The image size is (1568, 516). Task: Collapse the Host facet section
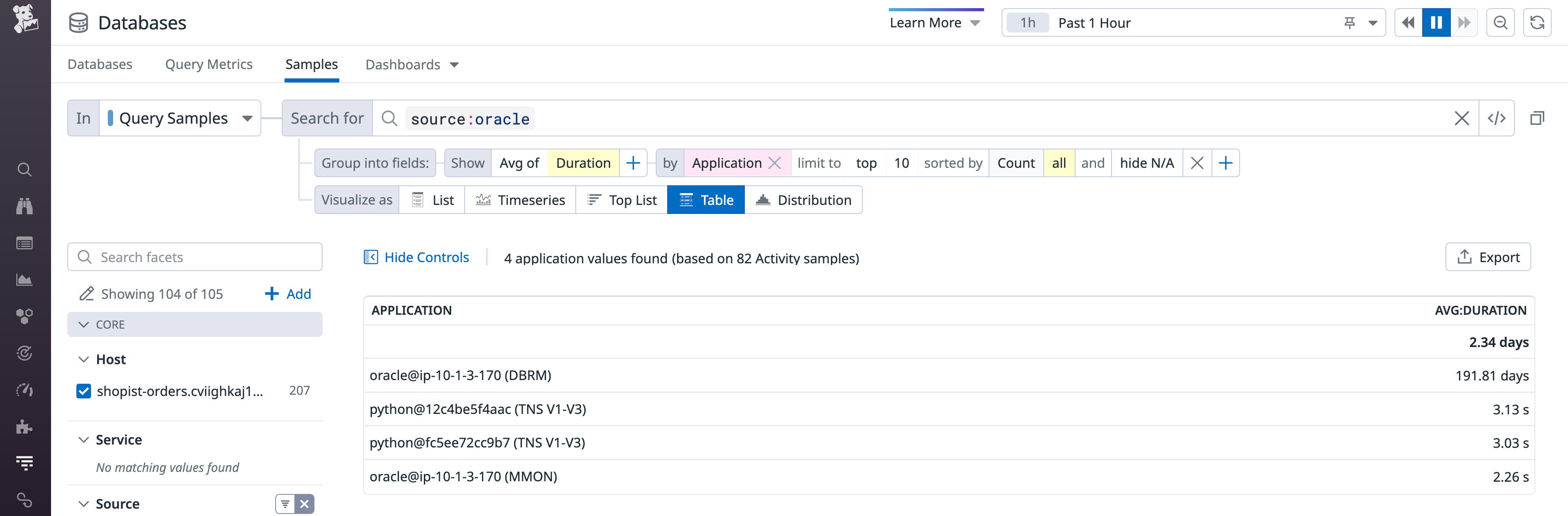pyautogui.click(x=83, y=359)
